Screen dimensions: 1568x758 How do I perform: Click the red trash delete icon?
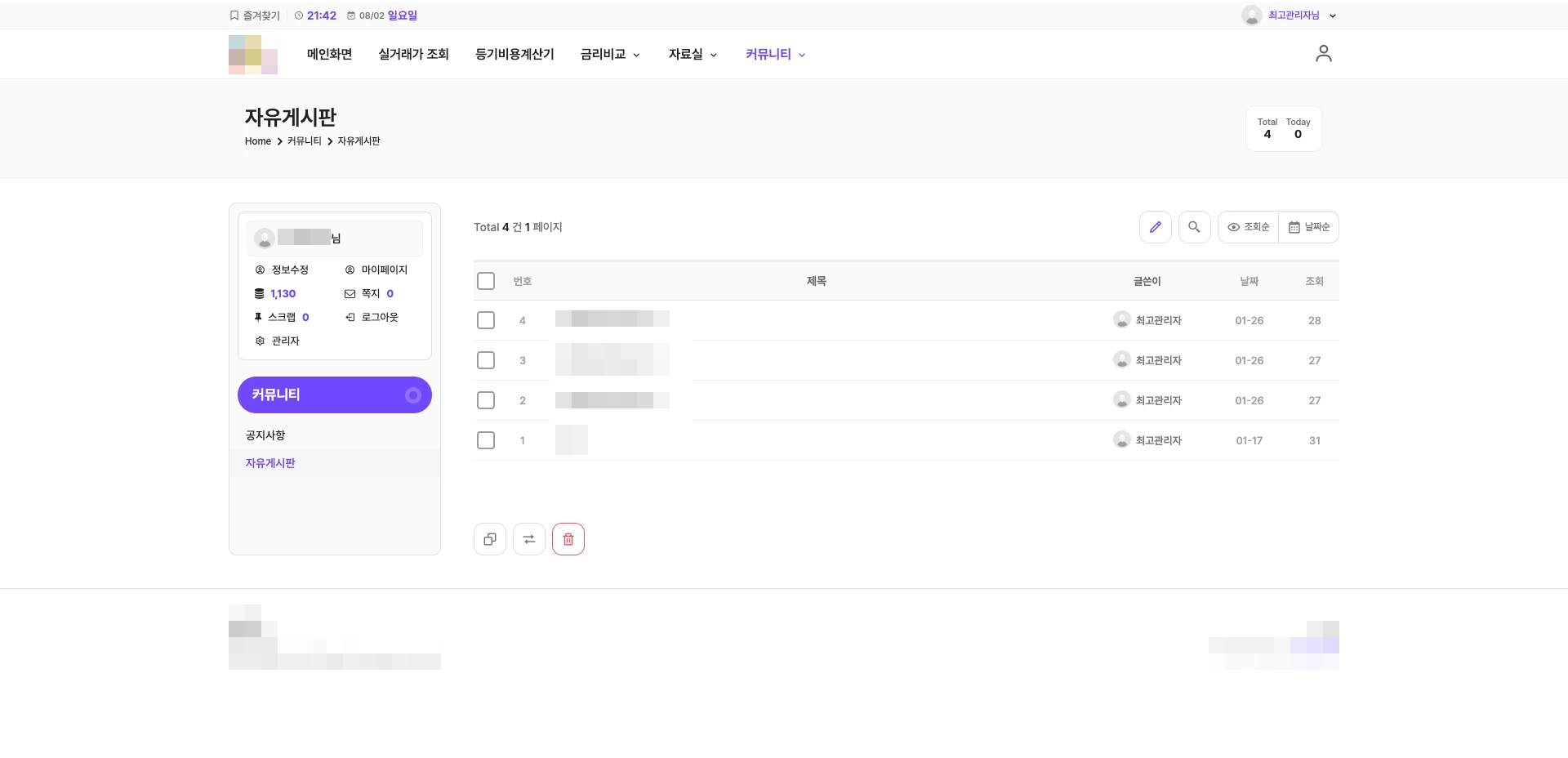pos(568,539)
